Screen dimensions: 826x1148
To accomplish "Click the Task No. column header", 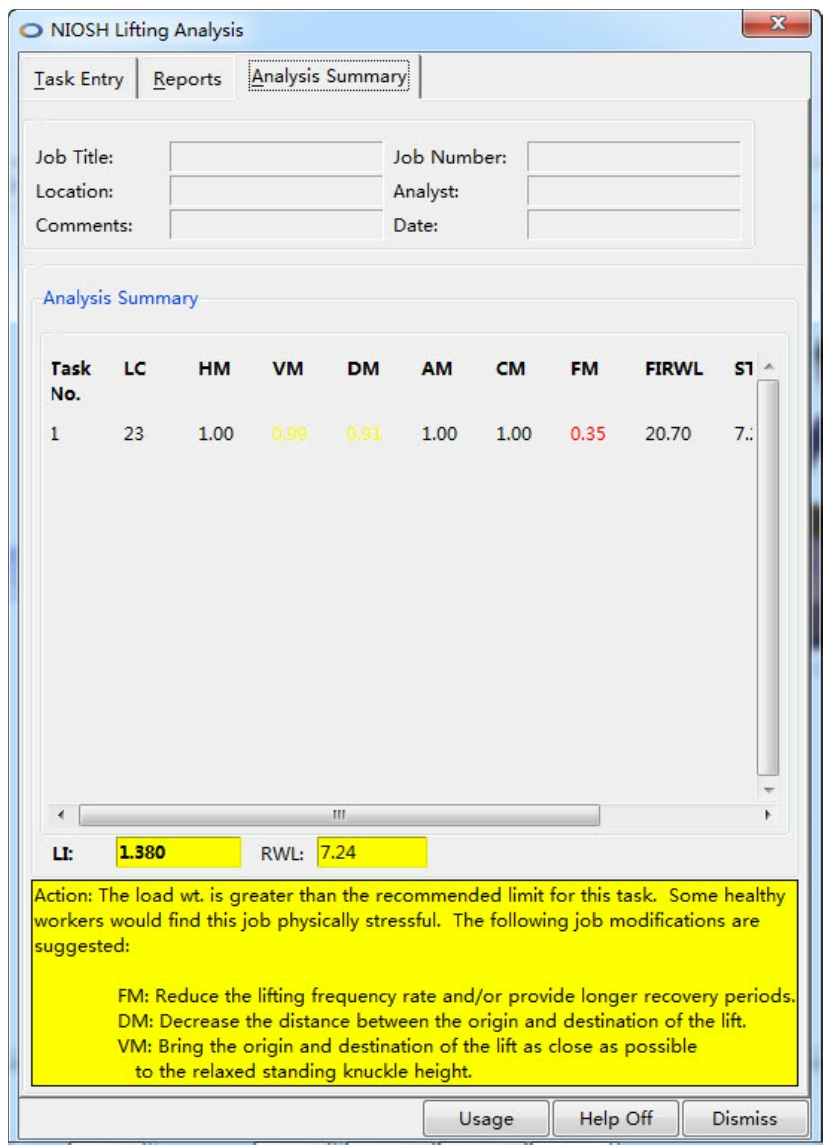I will 70,381.
